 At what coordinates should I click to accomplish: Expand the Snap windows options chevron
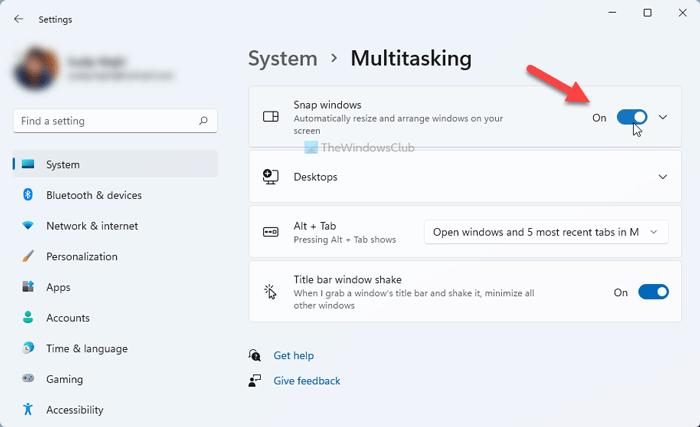pos(663,117)
